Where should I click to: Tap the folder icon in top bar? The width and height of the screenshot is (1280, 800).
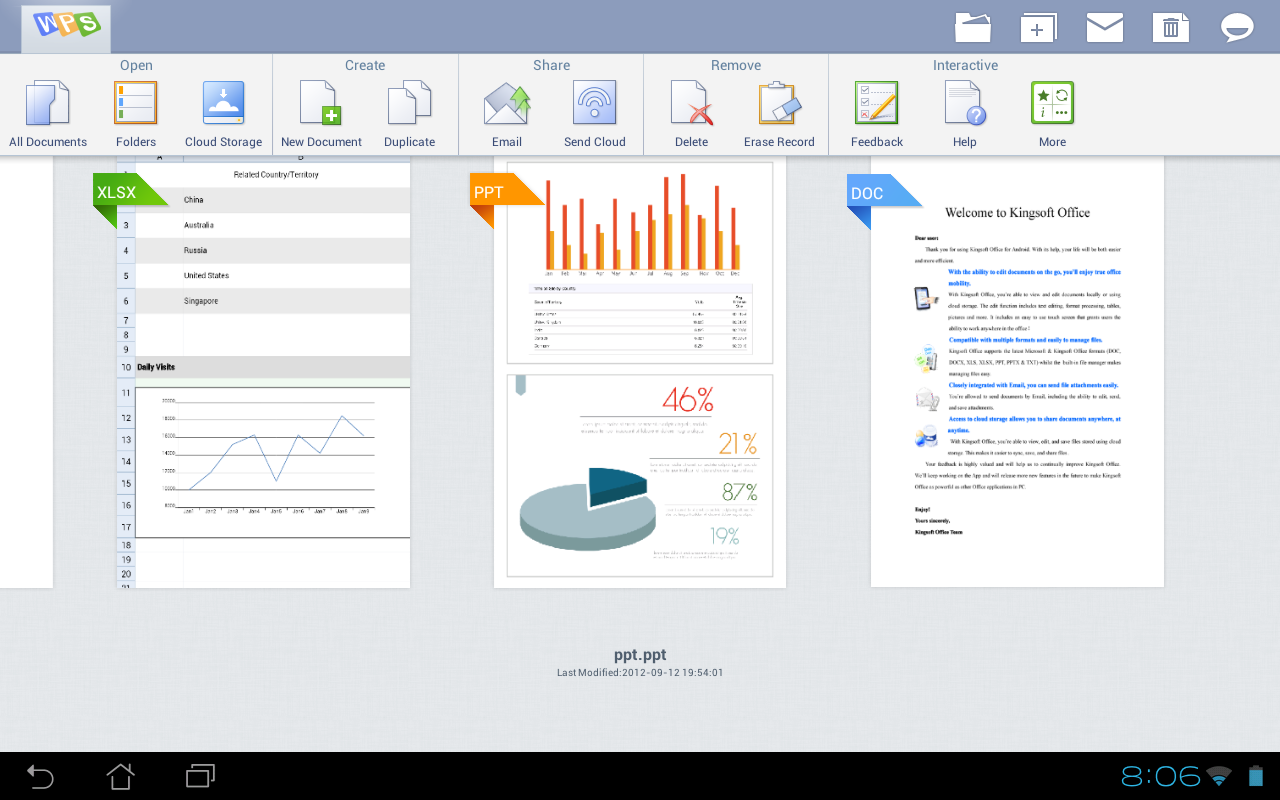973,27
